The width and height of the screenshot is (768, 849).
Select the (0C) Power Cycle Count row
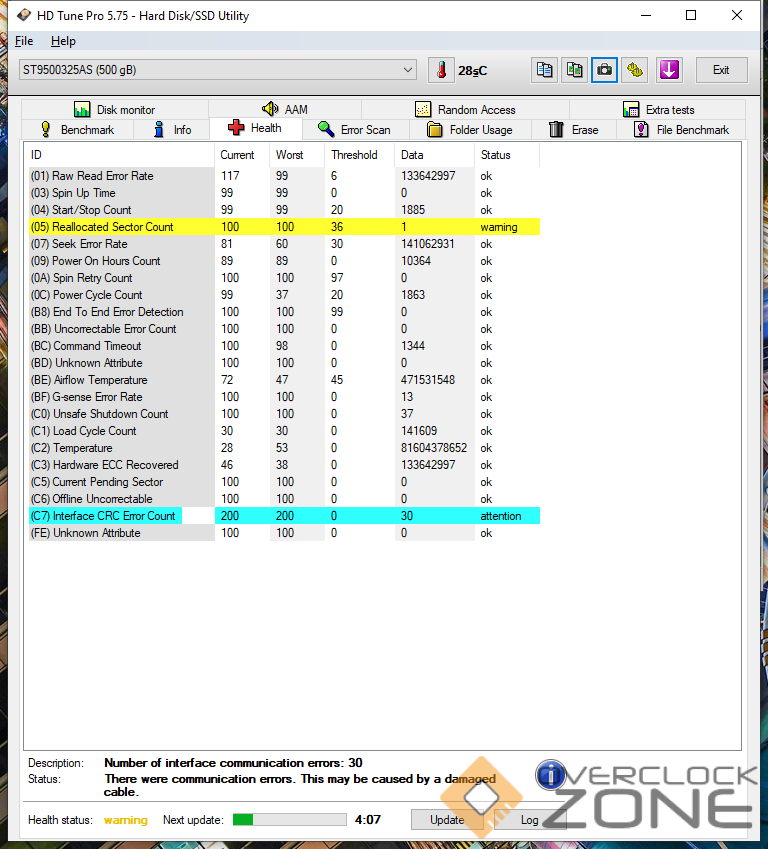pos(284,295)
